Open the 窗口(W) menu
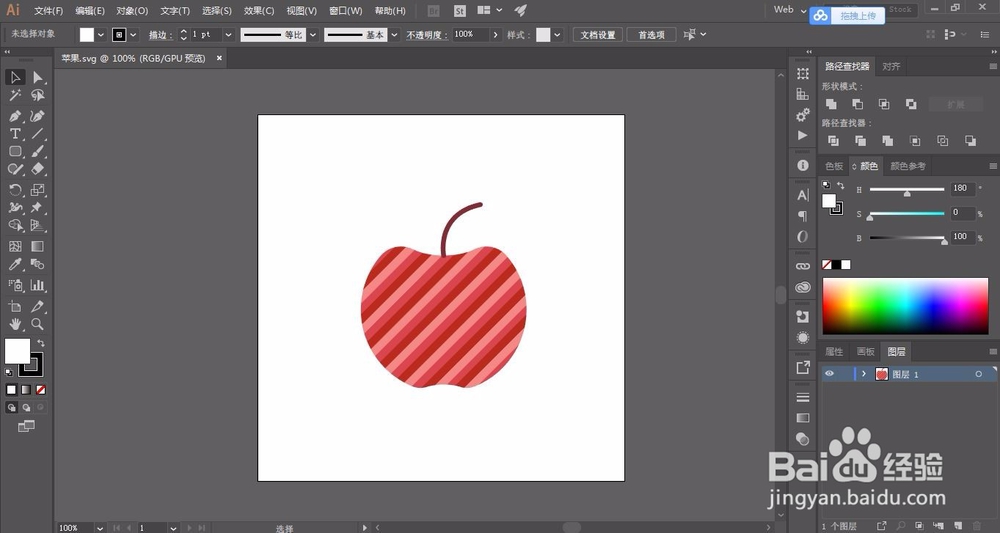The image size is (1000, 533). (346, 11)
